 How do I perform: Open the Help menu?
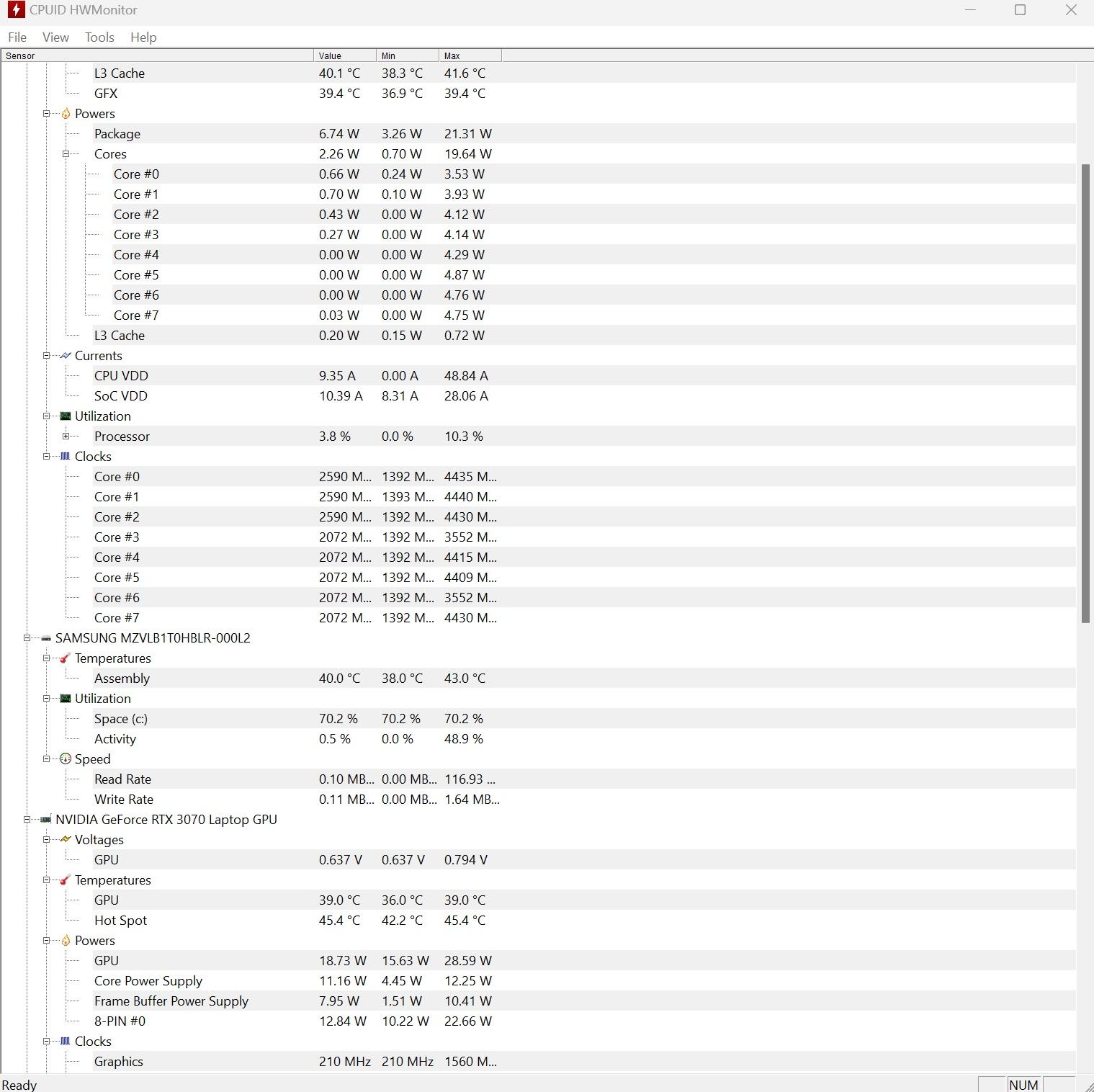pyautogui.click(x=143, y=37)
